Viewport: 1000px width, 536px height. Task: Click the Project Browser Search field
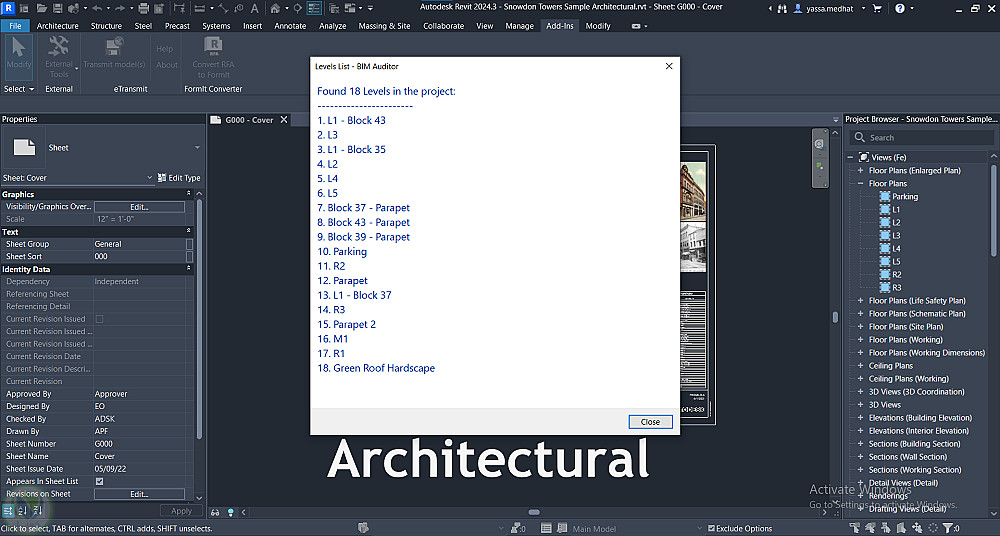click(922, 138)
